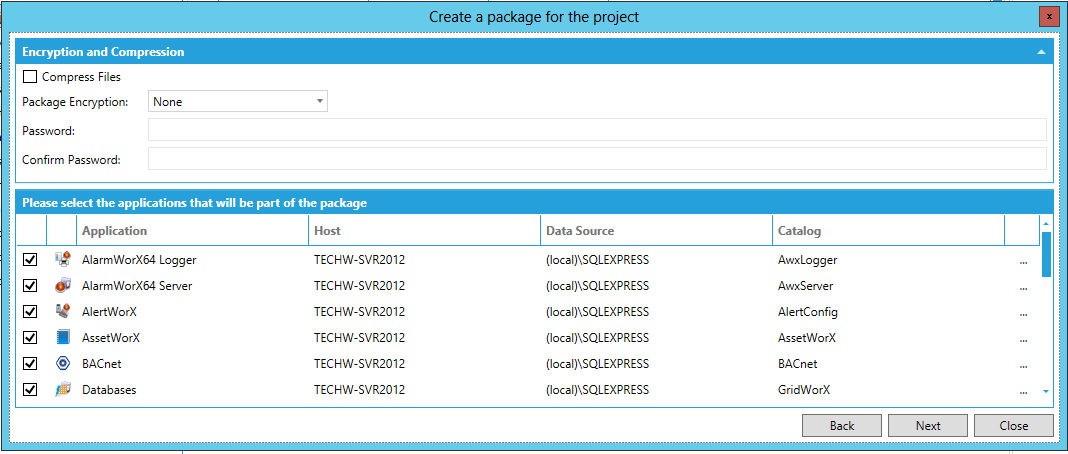Click the Databases application icon
Image resolution: width=1068 pixels, height=454 pixels.
(x=62, y=390)
